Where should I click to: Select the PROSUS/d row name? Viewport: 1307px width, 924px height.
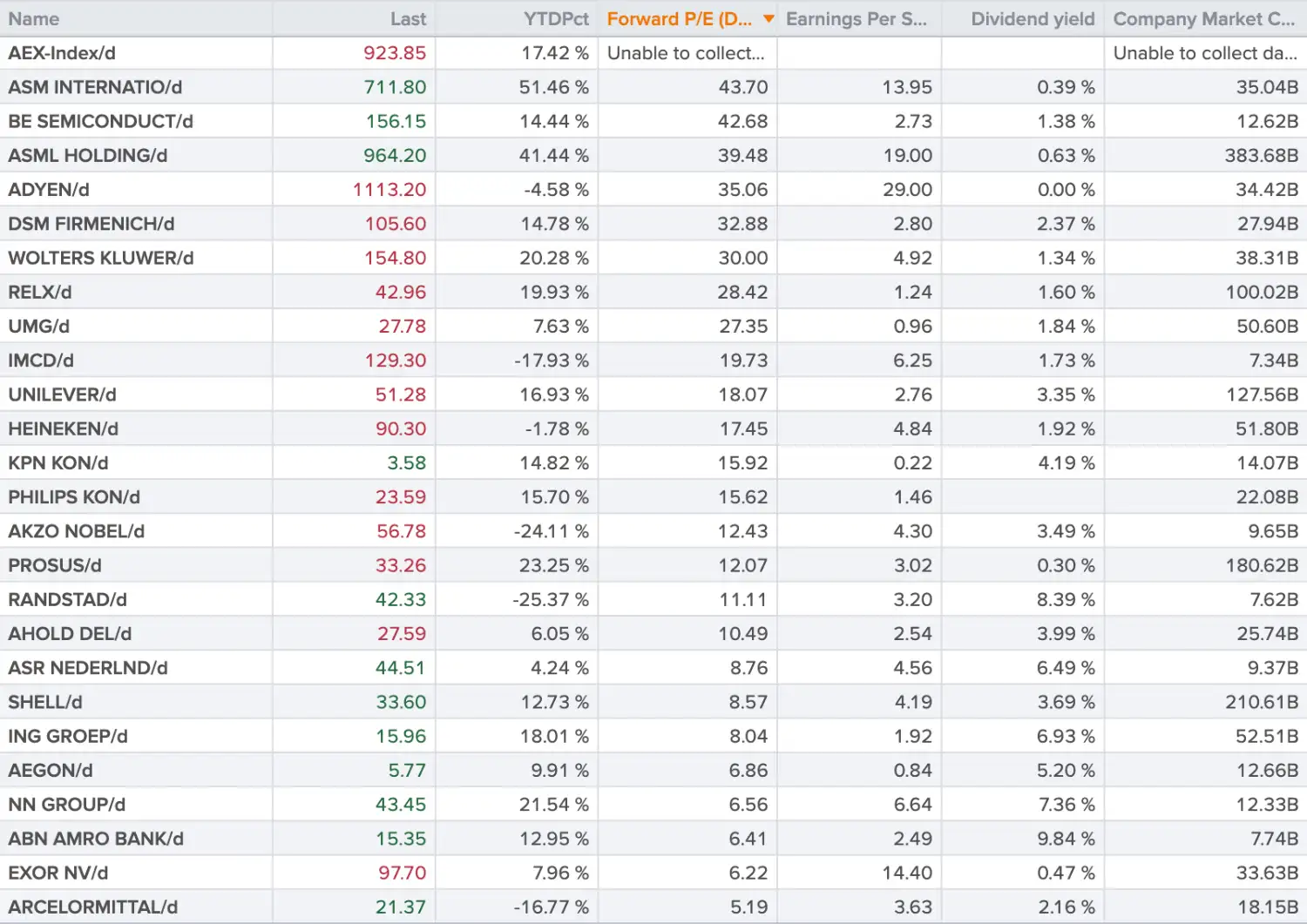55,565
